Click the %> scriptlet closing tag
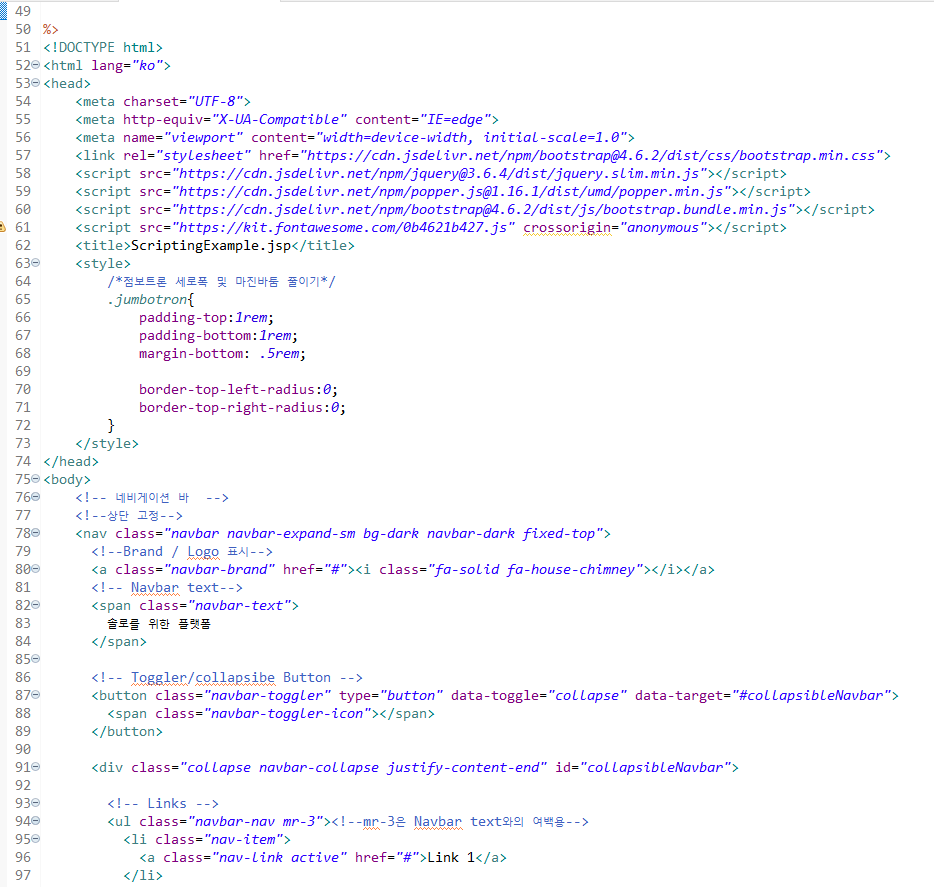 coord(51,29)
